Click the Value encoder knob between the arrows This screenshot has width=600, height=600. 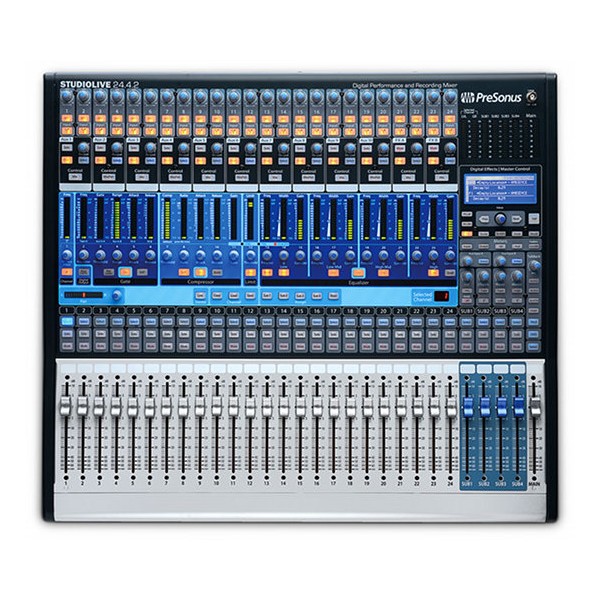click(x=499, y=217)
